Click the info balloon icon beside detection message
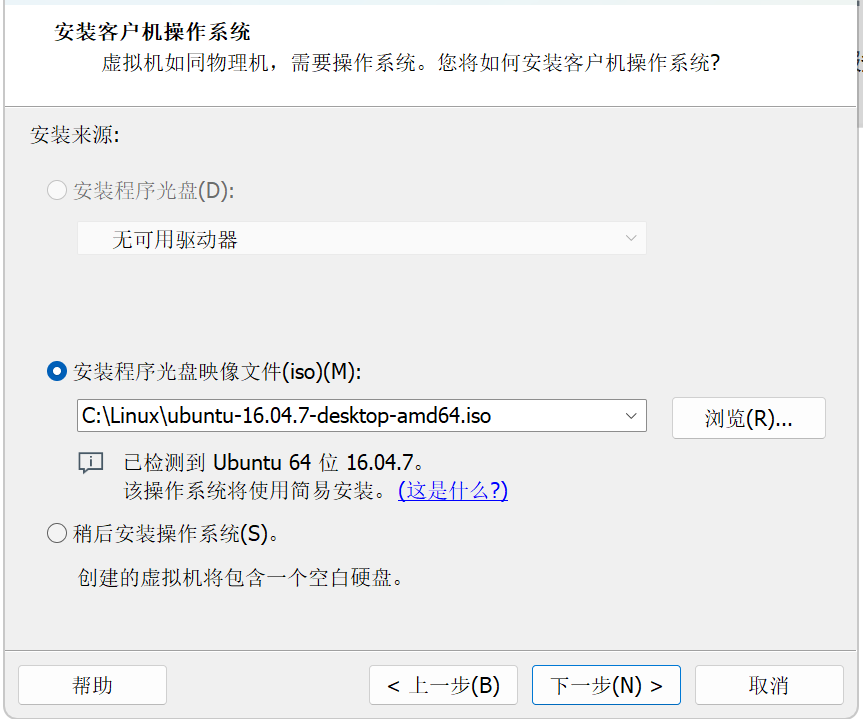Viewport: 863px width, 719px height. (x=91, y=463)
